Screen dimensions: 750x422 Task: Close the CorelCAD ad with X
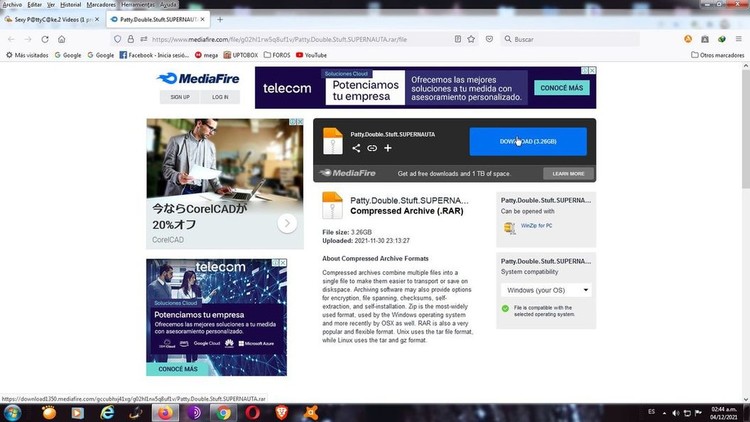click(300, 122)
